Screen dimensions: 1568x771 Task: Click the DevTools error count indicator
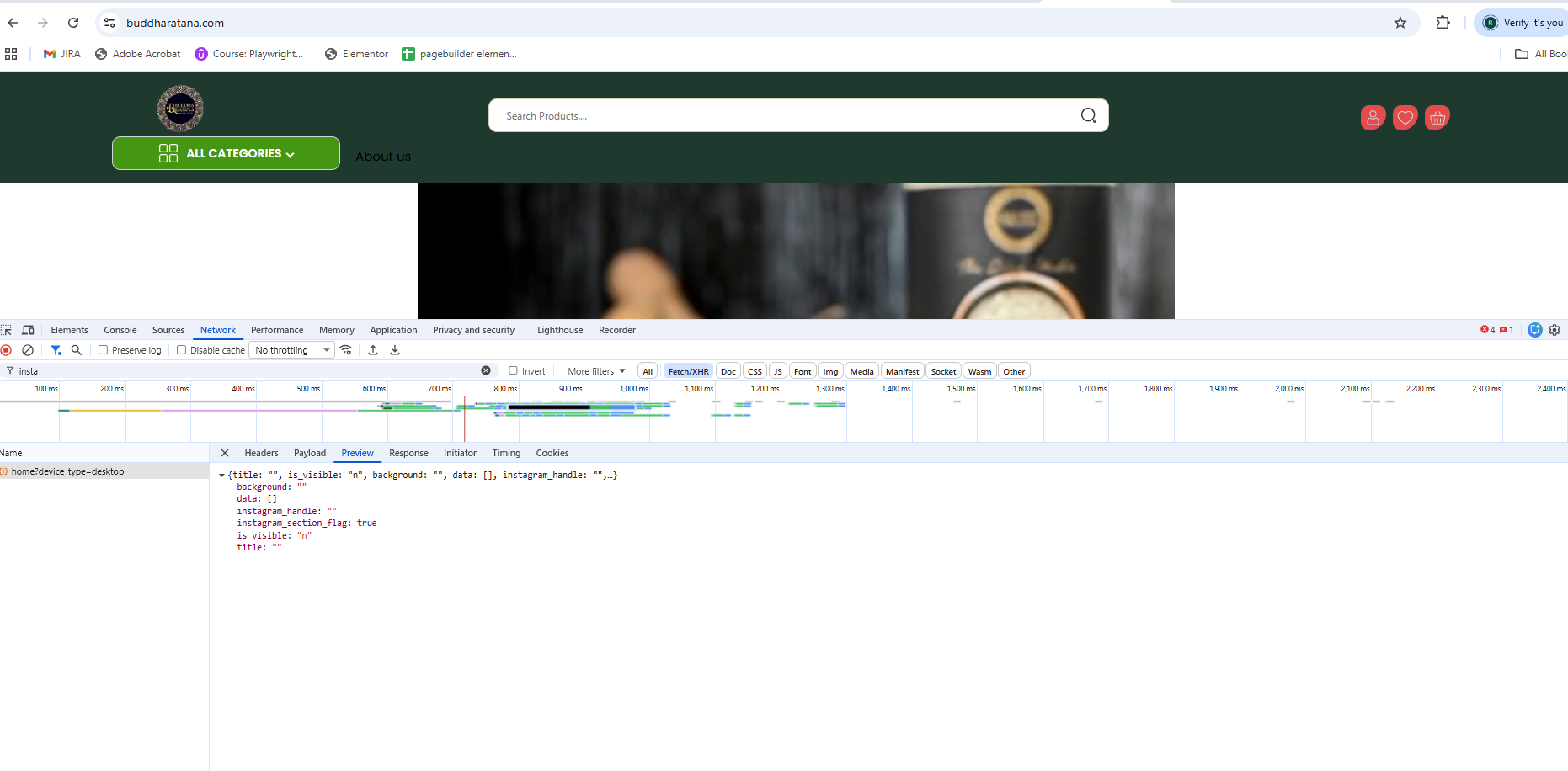pos(1488,330)
